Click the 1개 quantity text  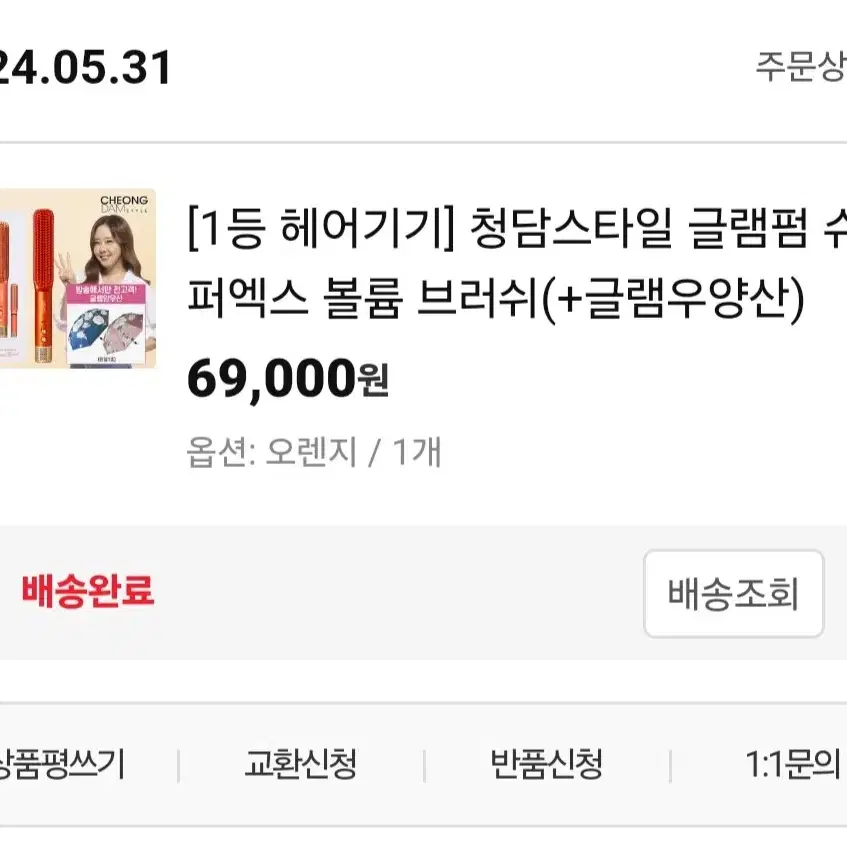point(416,452)
